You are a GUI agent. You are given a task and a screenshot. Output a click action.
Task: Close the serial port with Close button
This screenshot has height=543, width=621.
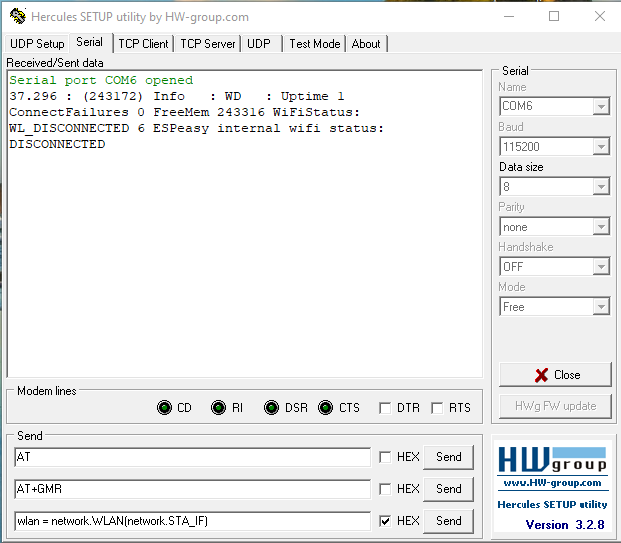point(555,375)
